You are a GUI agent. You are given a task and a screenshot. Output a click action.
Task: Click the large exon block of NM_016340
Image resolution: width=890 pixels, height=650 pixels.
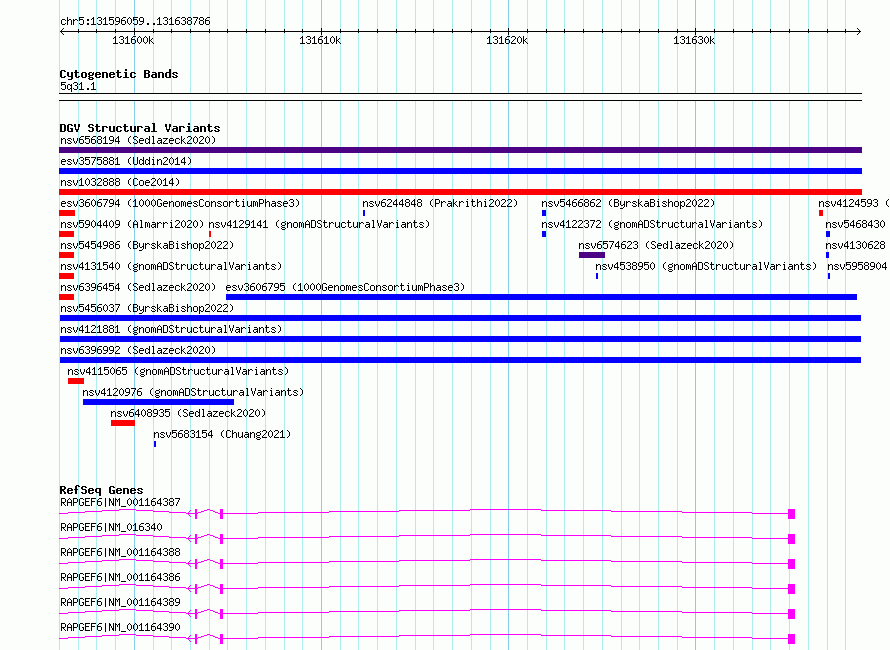click(x=792, y=539)
